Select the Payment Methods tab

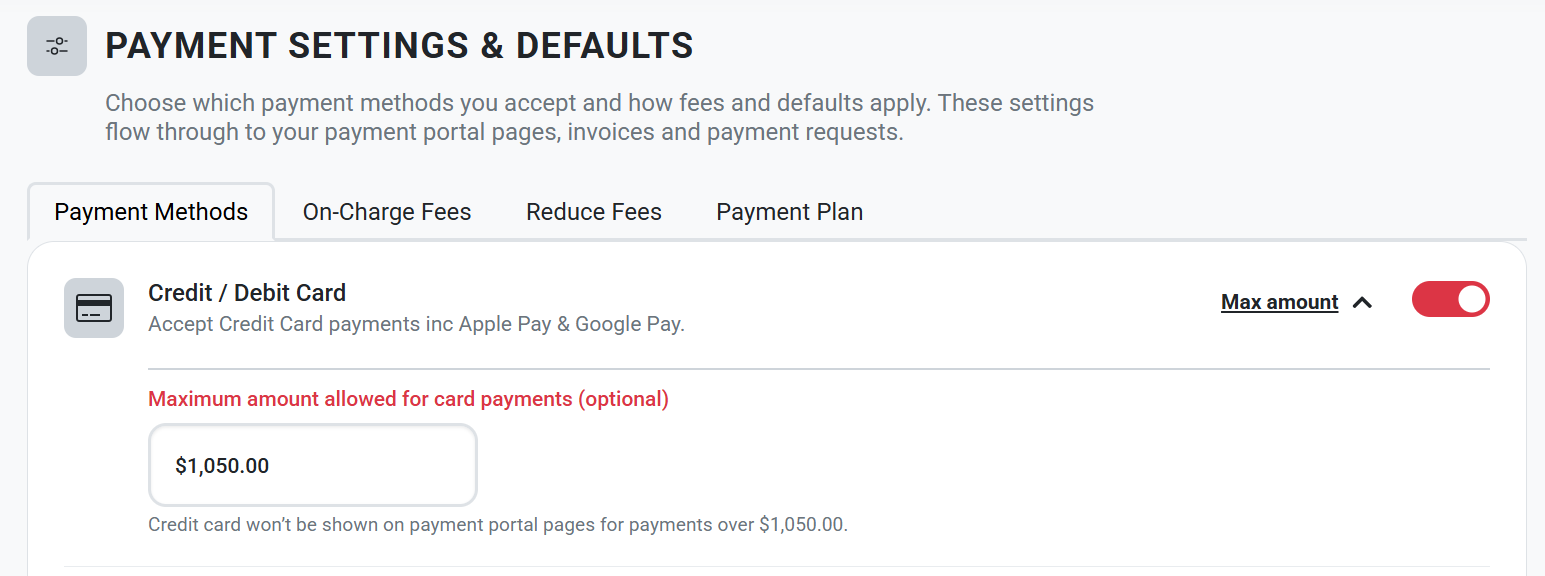pyautogui.click(x=151, y=212)
